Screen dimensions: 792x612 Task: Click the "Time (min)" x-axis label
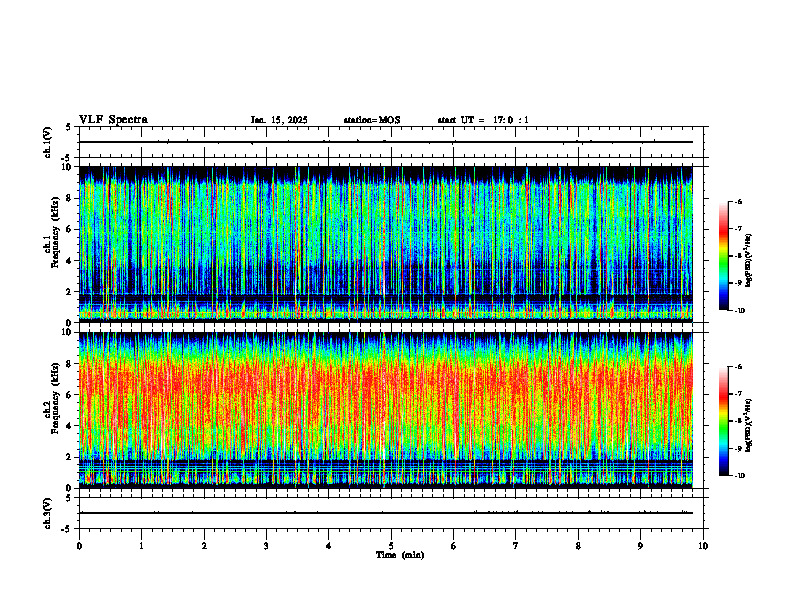pyautogui.click(x=400, y=555)
